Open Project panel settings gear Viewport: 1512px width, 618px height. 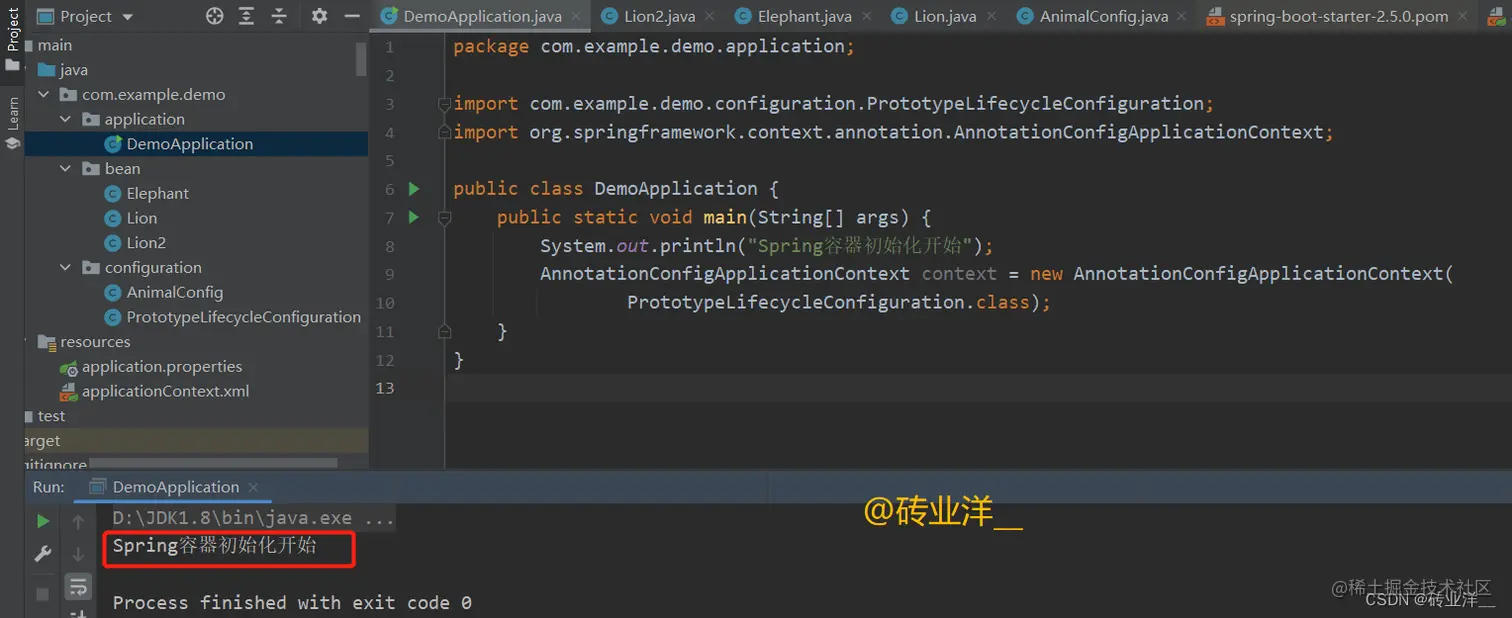point(319,16)
